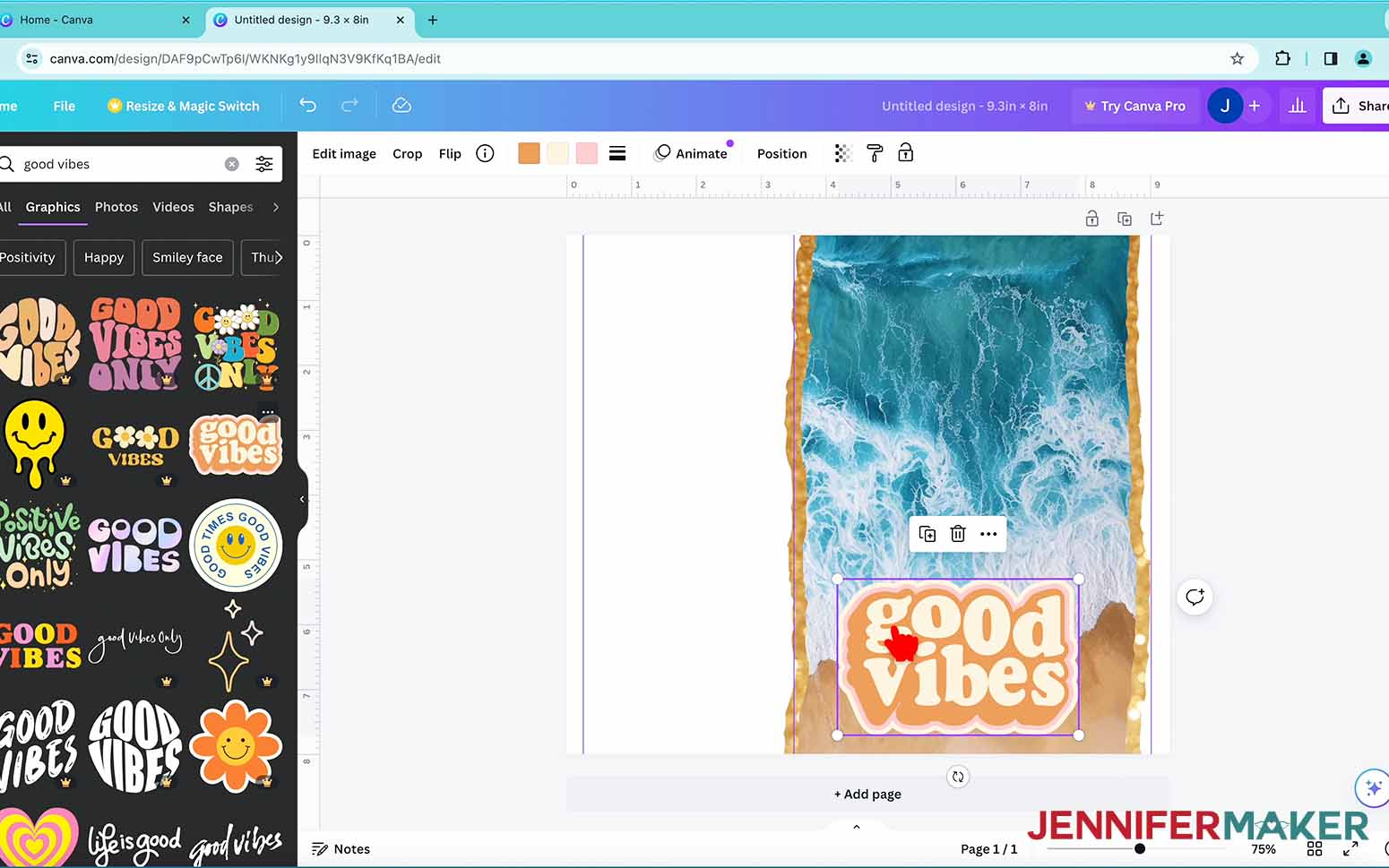
Task: Duplicate the page icon above canvas
Action: tap(1125, 219)
